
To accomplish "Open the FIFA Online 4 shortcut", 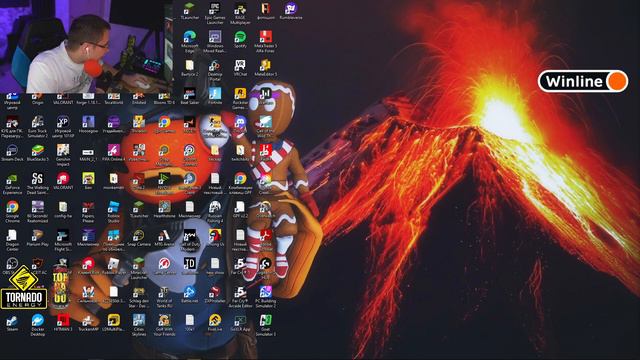I will click(113, 153).
